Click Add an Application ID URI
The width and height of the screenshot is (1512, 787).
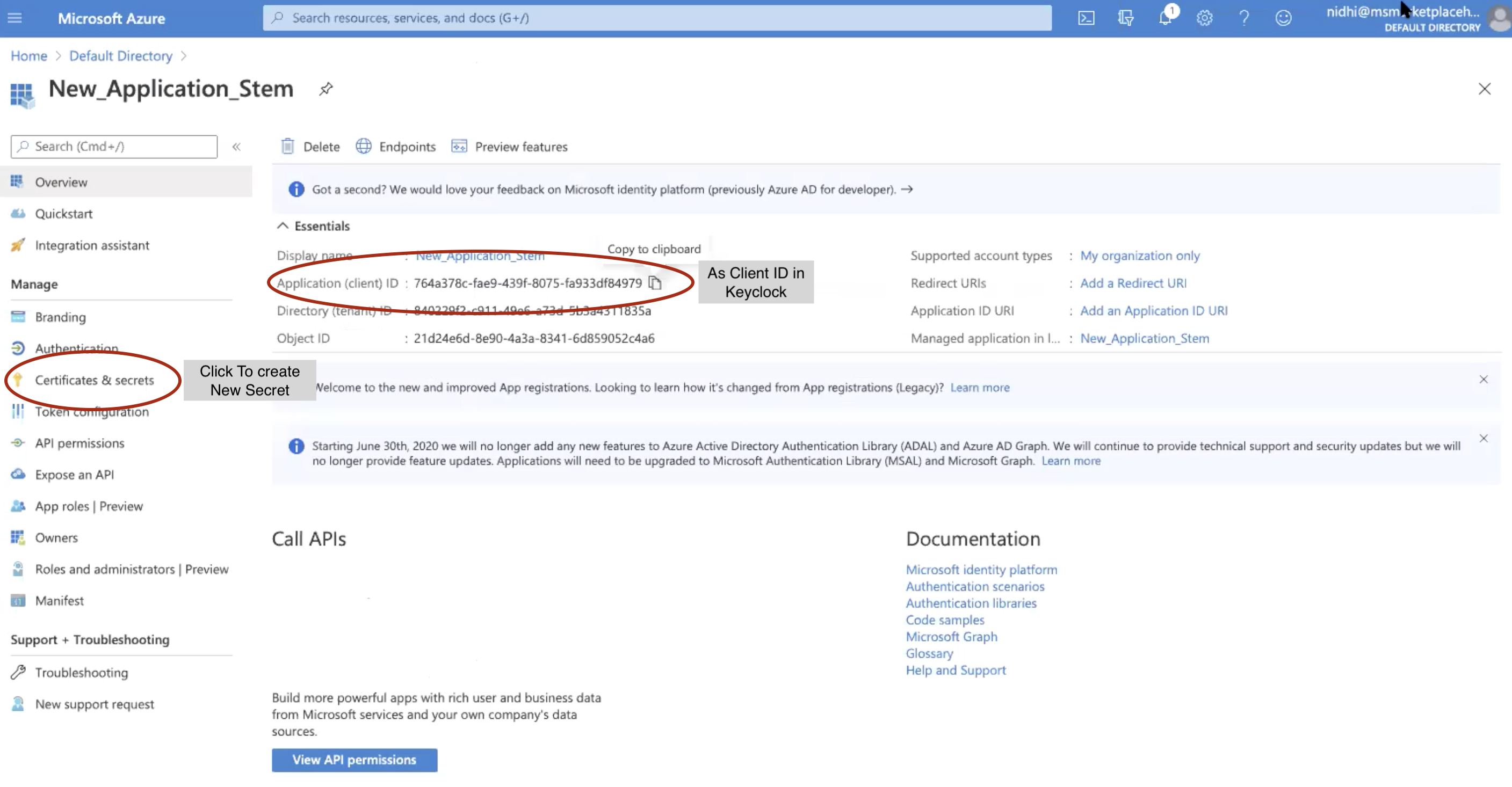tap(1153, 311)
